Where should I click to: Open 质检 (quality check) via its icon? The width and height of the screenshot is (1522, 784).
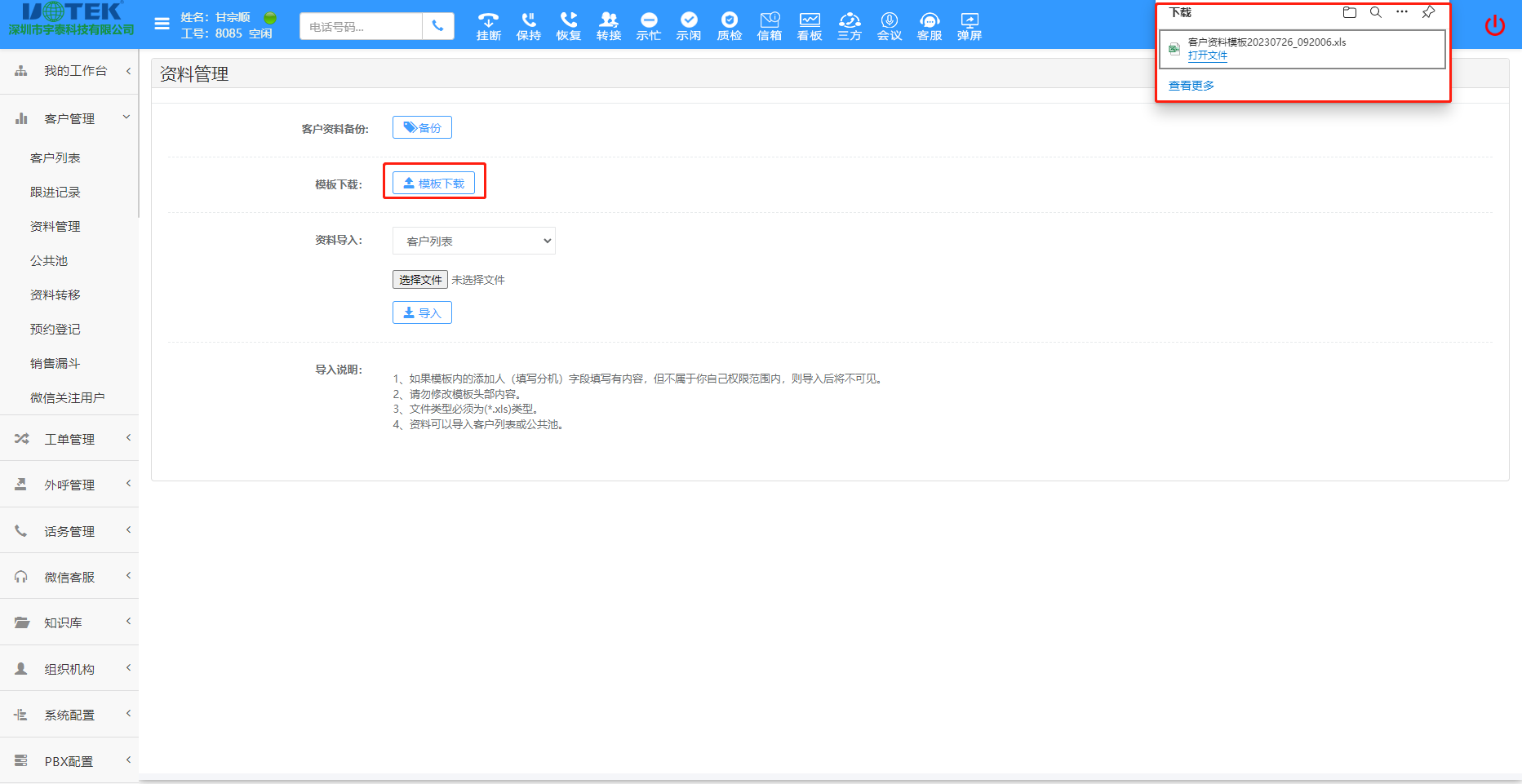(x=729, y=24)
